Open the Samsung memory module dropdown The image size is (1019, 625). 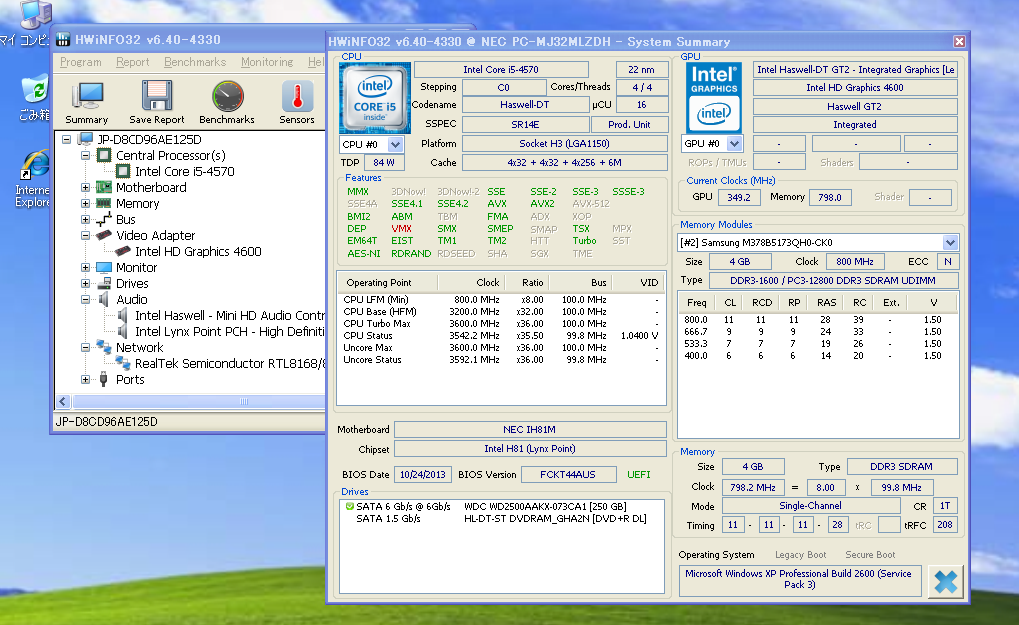point(950,242)
